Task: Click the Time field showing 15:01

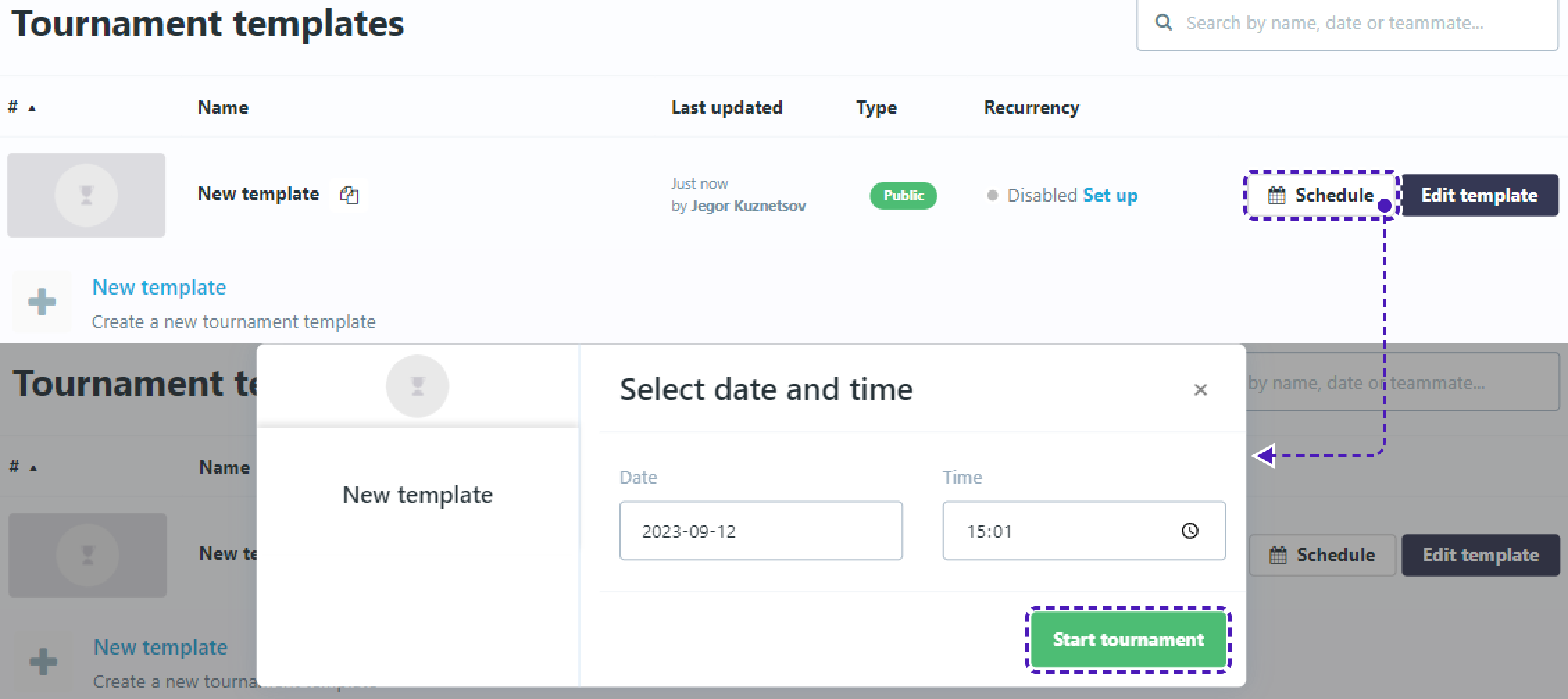Action: 1062,531
